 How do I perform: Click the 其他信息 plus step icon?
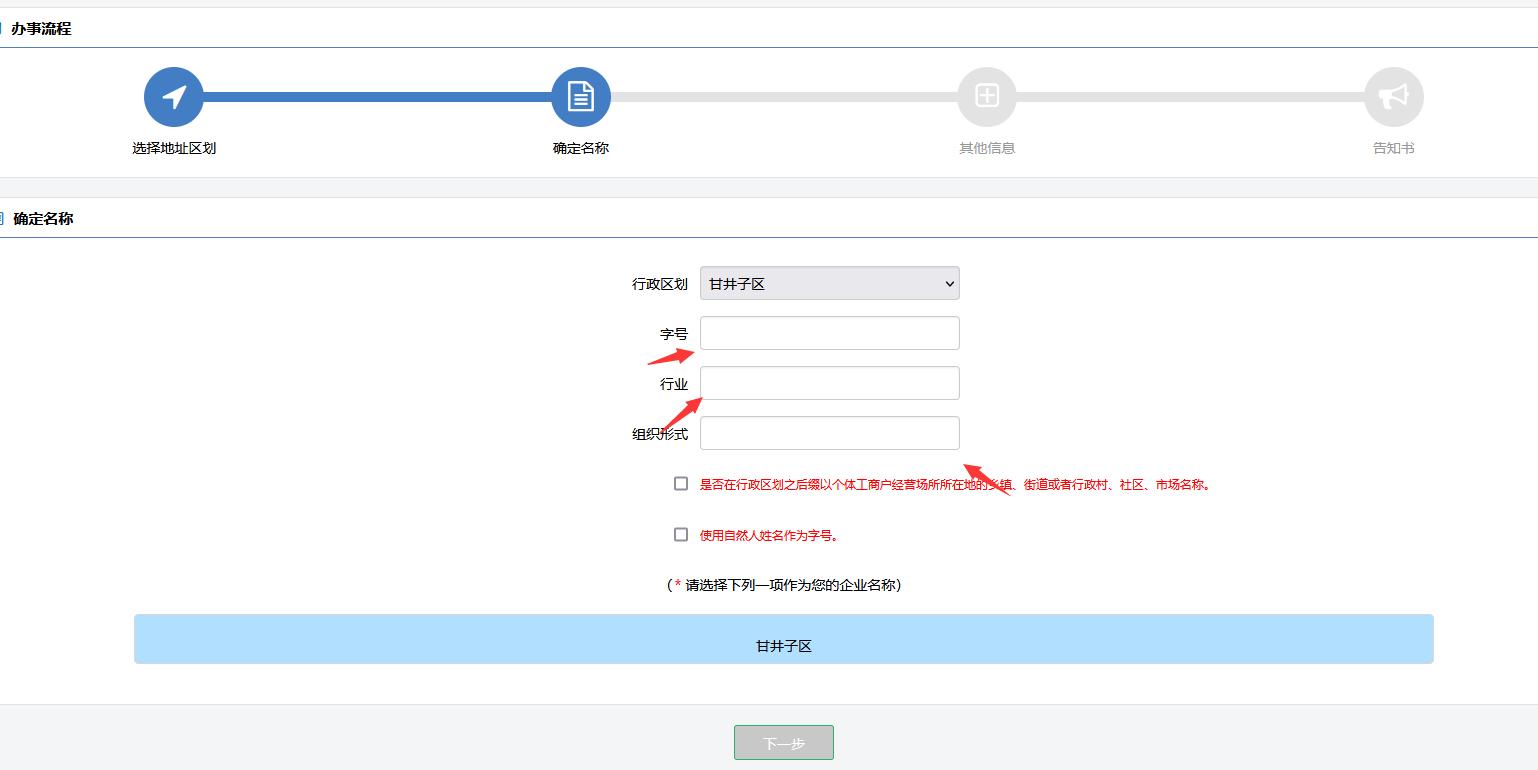pyautogui.click(x=987, y=97)
